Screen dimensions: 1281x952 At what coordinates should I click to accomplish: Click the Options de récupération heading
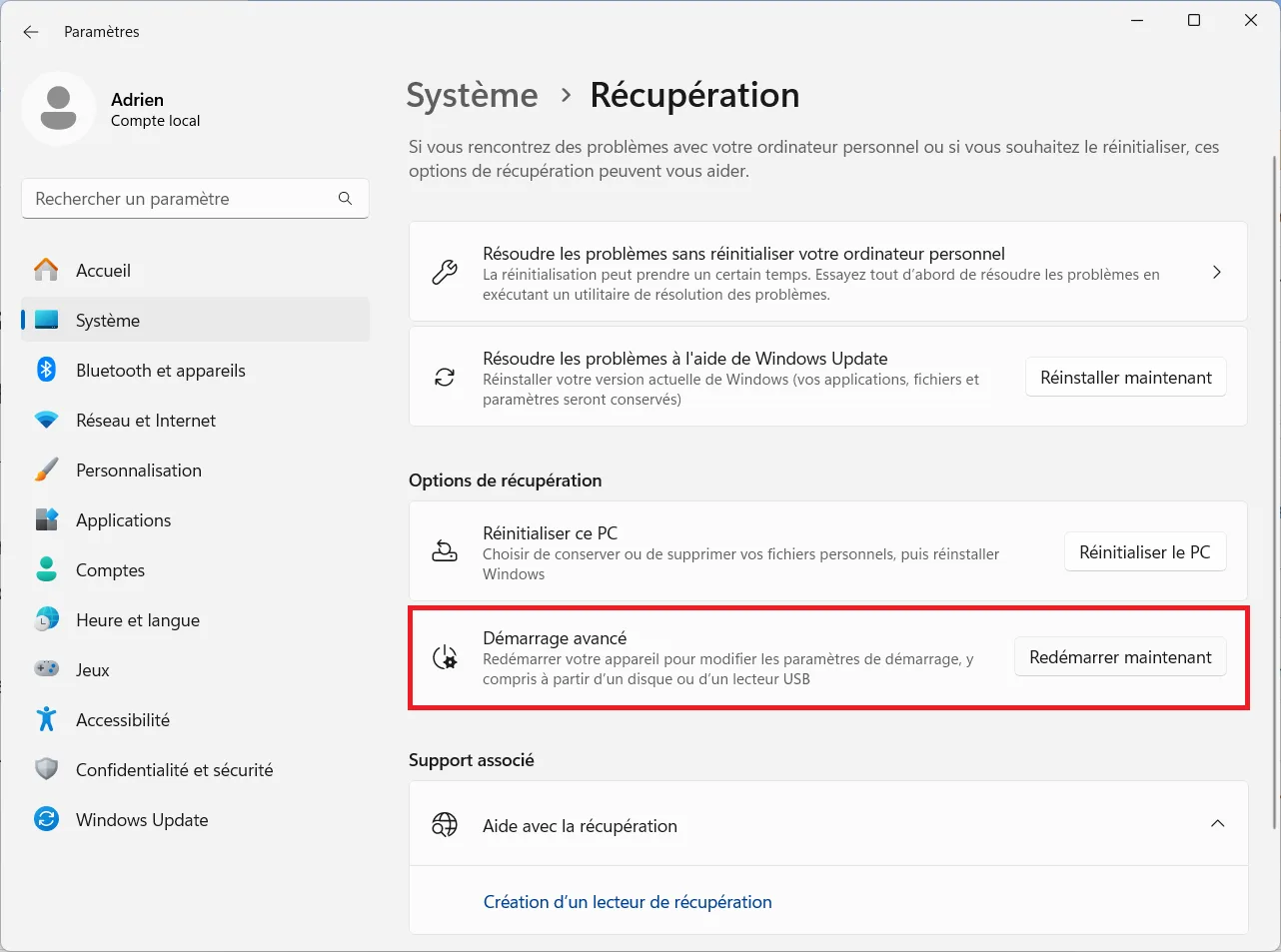[x=505, y=480]
